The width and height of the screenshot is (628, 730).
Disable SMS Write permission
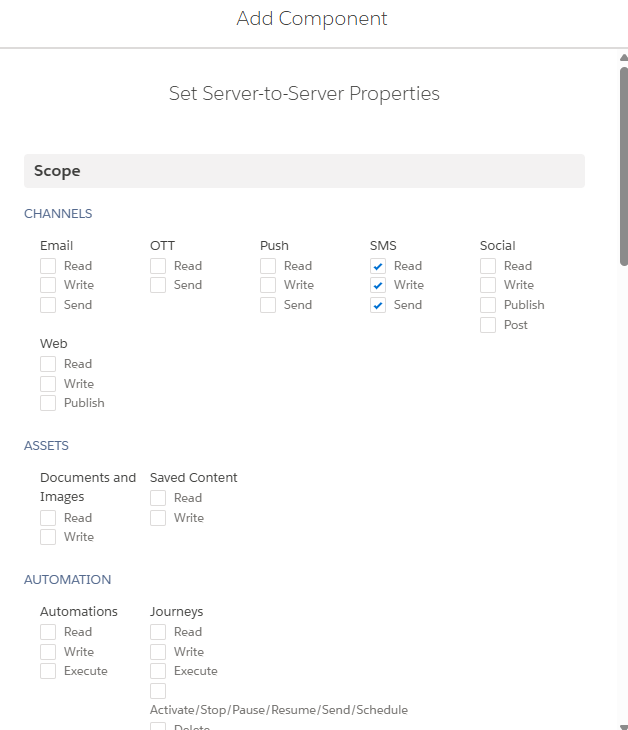click(378, 285)
